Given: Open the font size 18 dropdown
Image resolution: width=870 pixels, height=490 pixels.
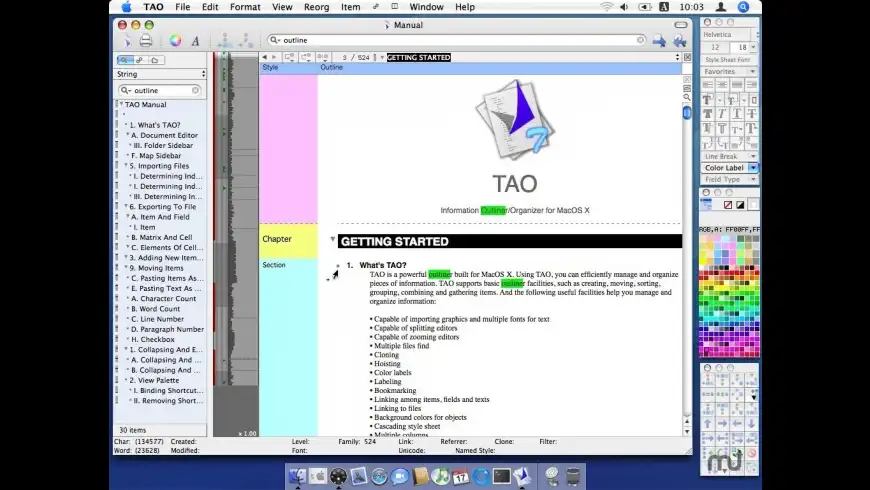Looking at the screenshot, I should [x=753, y=47].
